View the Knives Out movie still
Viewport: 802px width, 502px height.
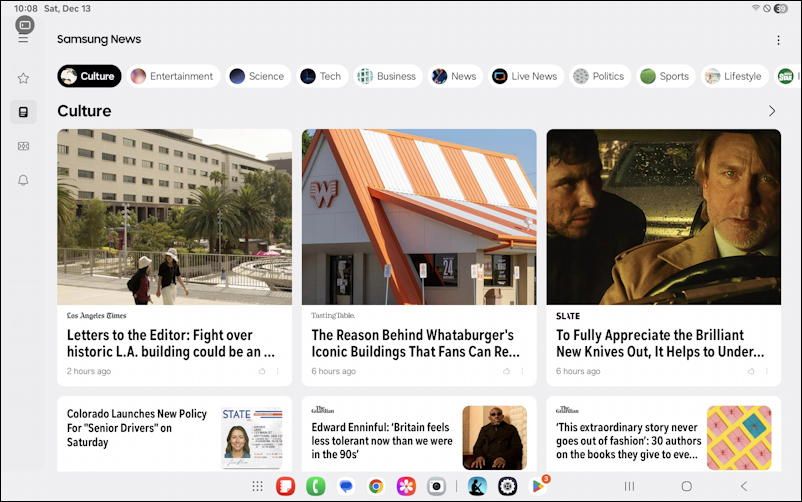[x=663, y=217]
